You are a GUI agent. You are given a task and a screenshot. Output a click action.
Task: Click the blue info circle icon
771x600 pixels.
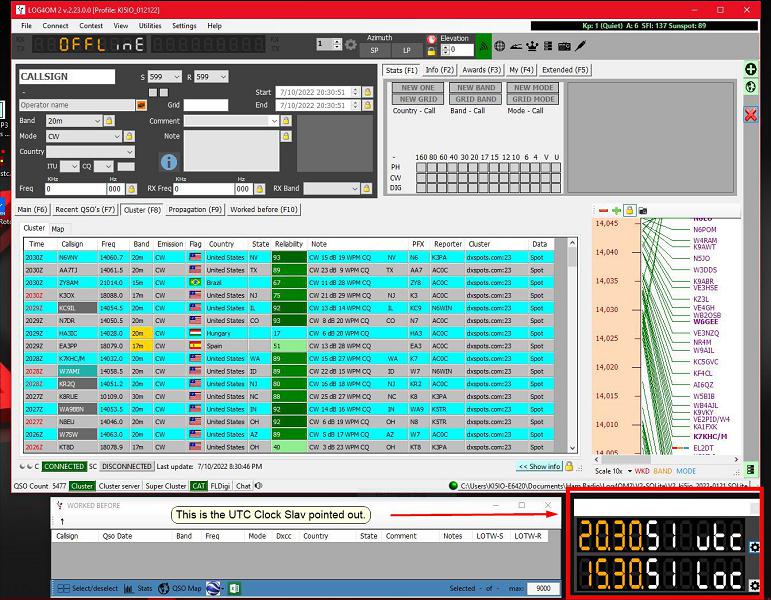click(x=169, y=162)
